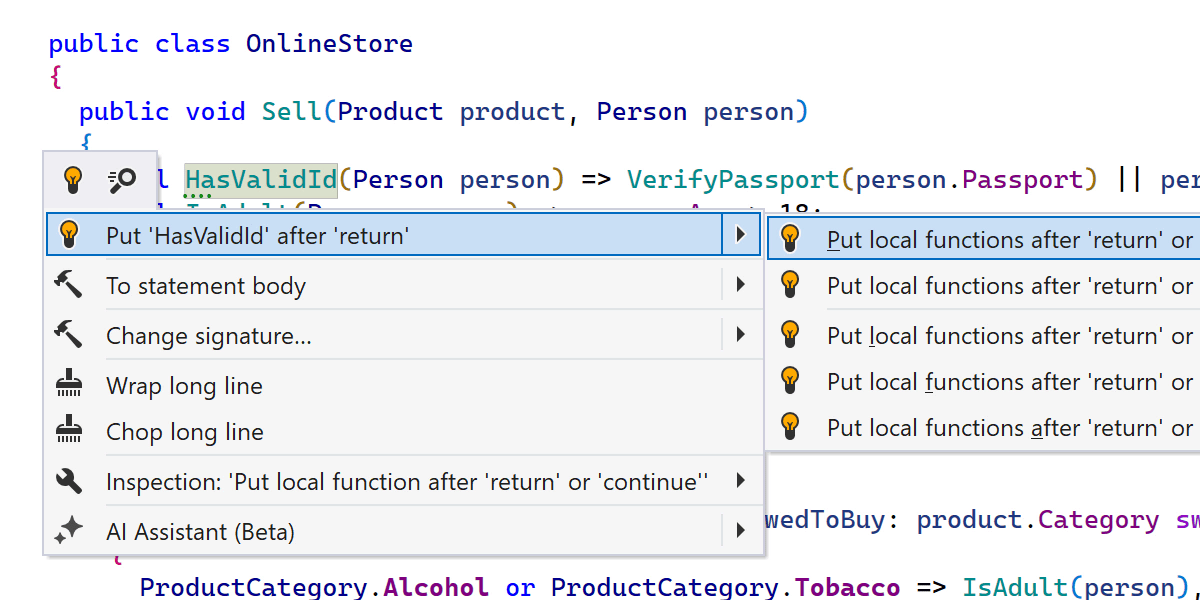Click the HasValidId identifier in code
The height and width of the screenshot is (600, 1200).
coord(261,180)
